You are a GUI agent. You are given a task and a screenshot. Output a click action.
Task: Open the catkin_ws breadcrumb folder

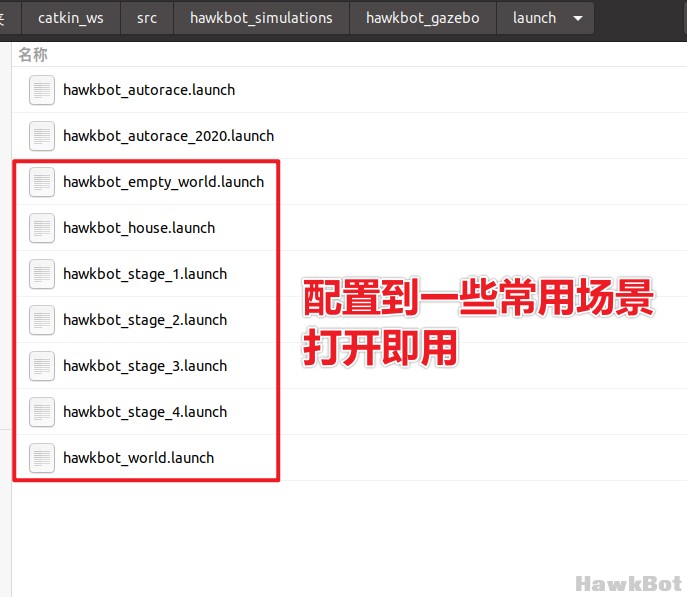71,18
